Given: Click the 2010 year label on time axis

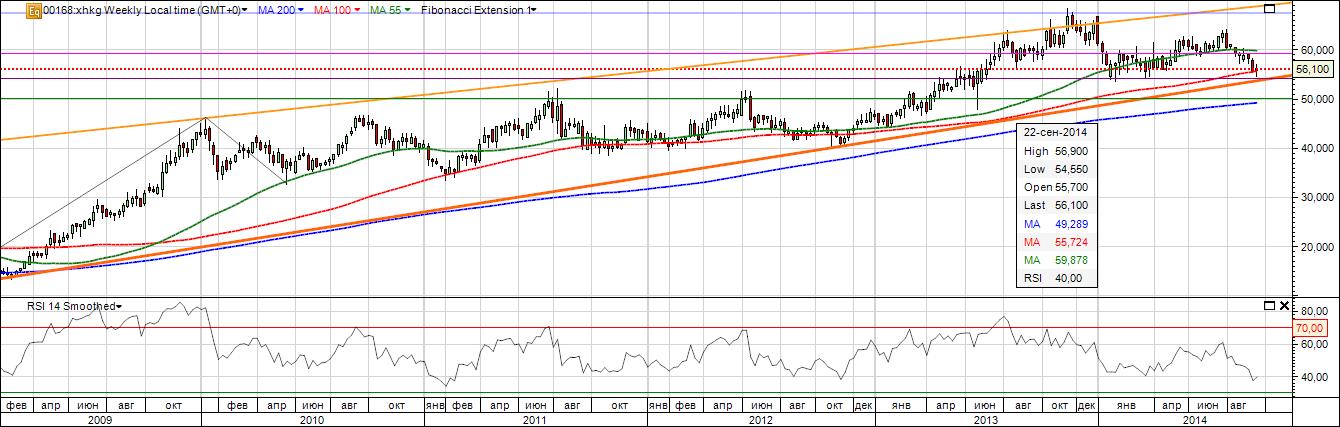Looking at the screenshot, I should pos(310,421).
